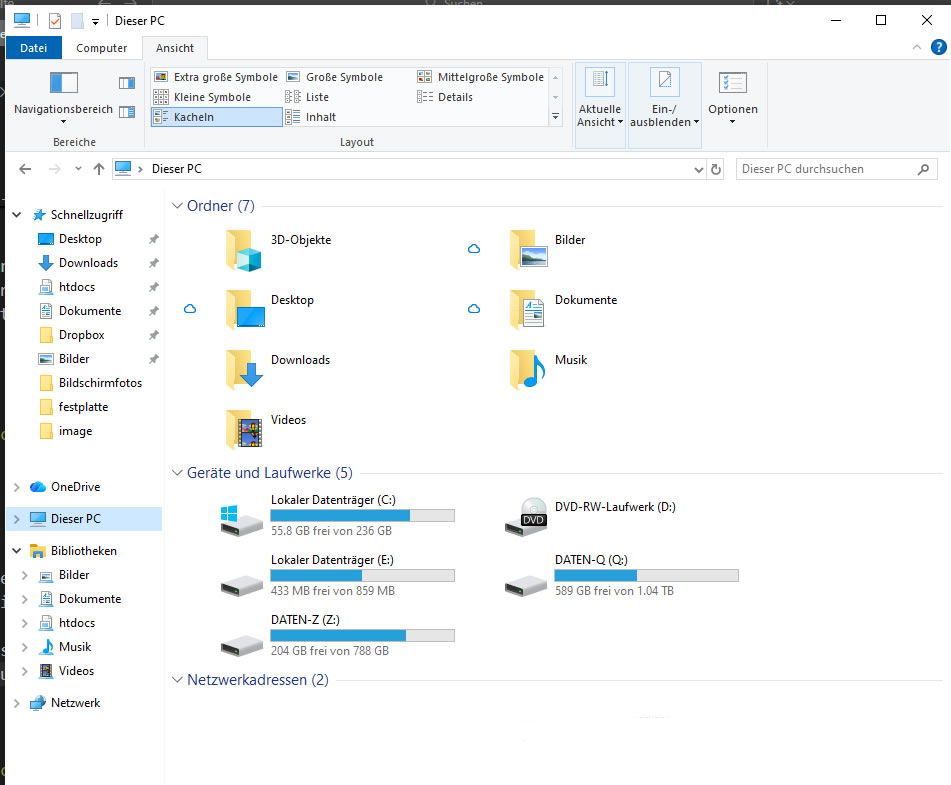Click the Dieser PC durchsuchen search field
Image resolution: width=951 pixels, height=785 pixels.
(826, 169)
